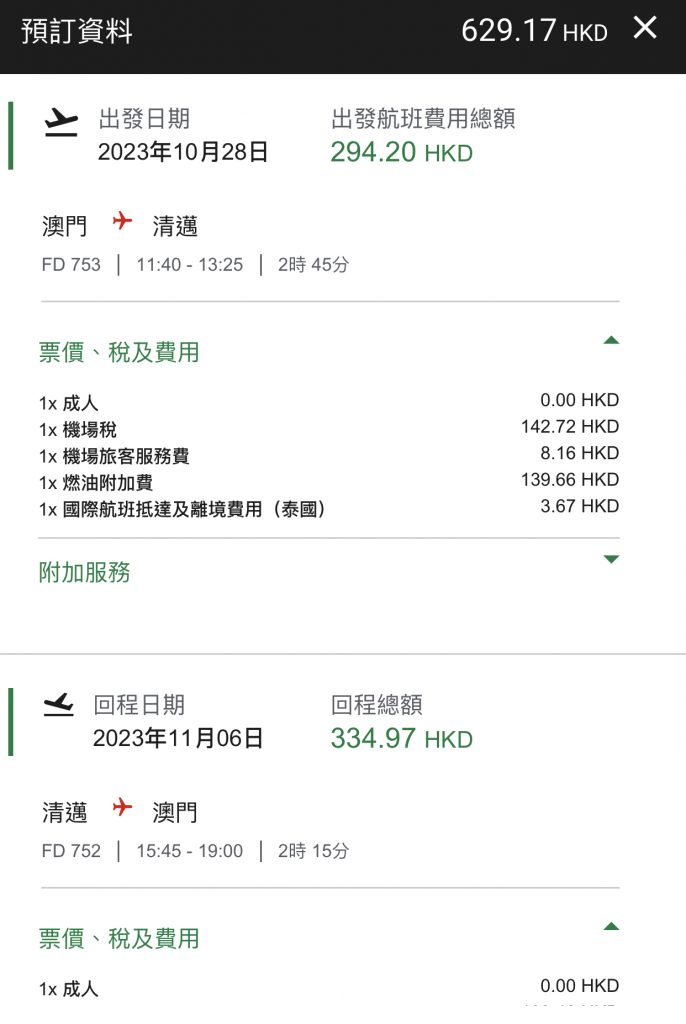
Task: Click return date 2023年11月06日
Action: click(x=178, y=738)
